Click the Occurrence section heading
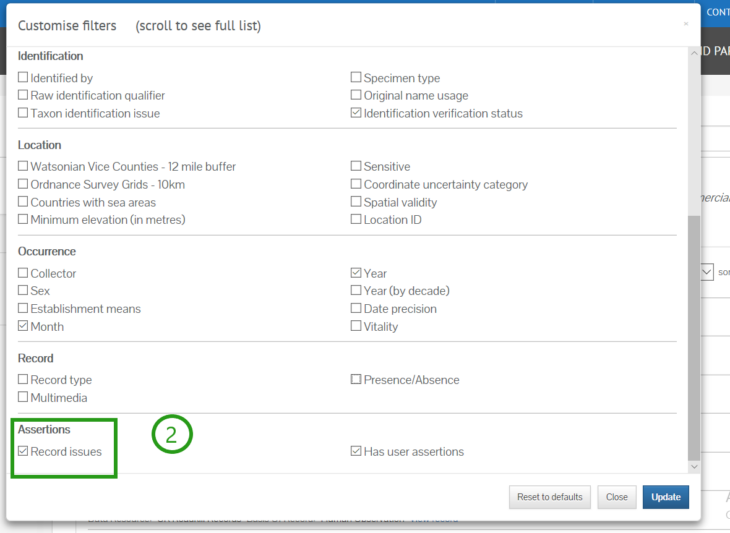Image resolution: width=730 pixels, height=533 pixels. [x=47, y=251]
